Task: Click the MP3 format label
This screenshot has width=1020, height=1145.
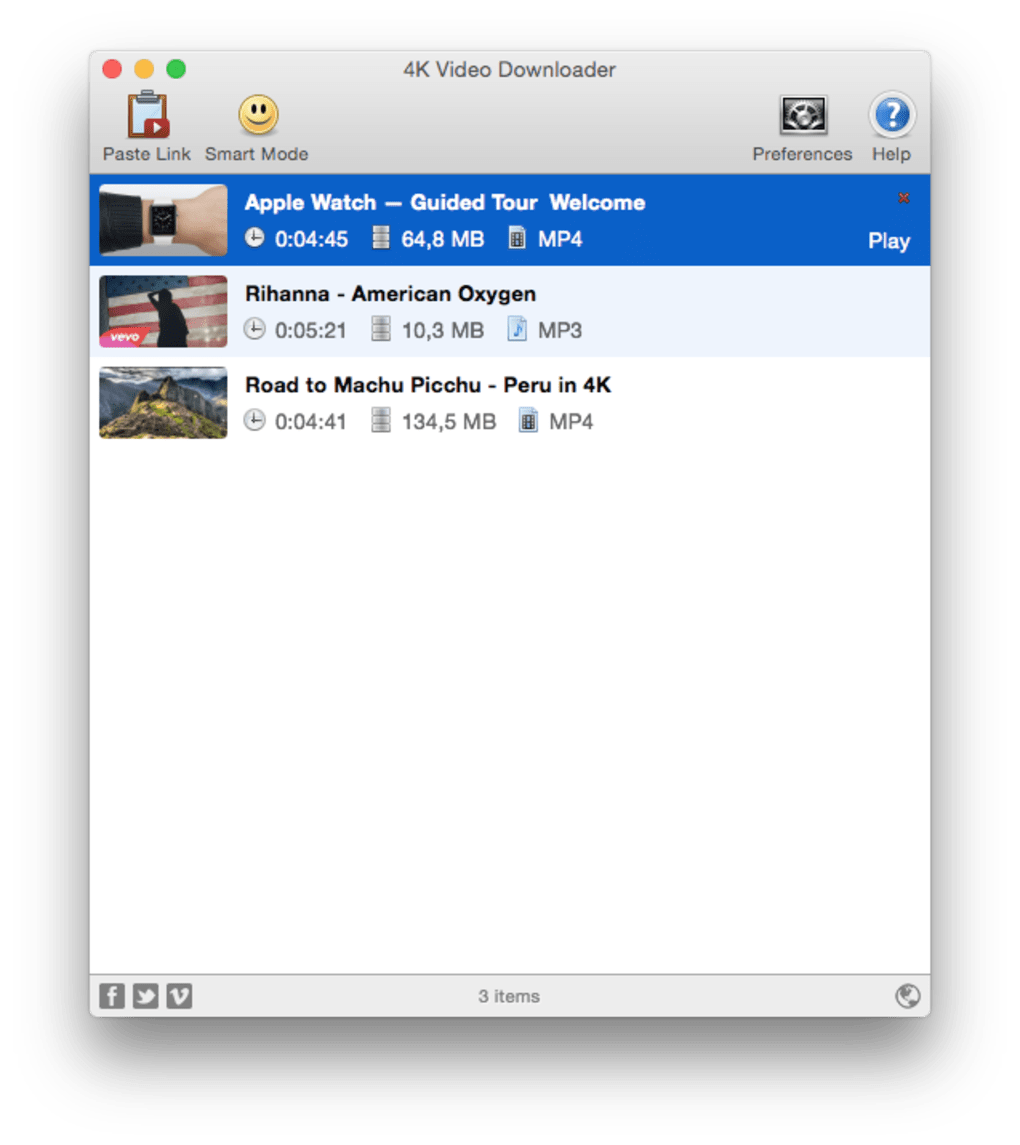Action: (x=560, y=331)
